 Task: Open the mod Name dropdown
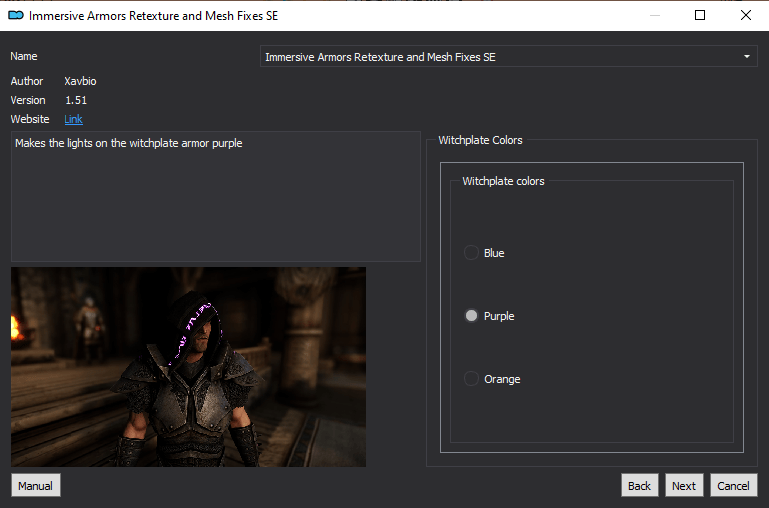tap(509, 56)
